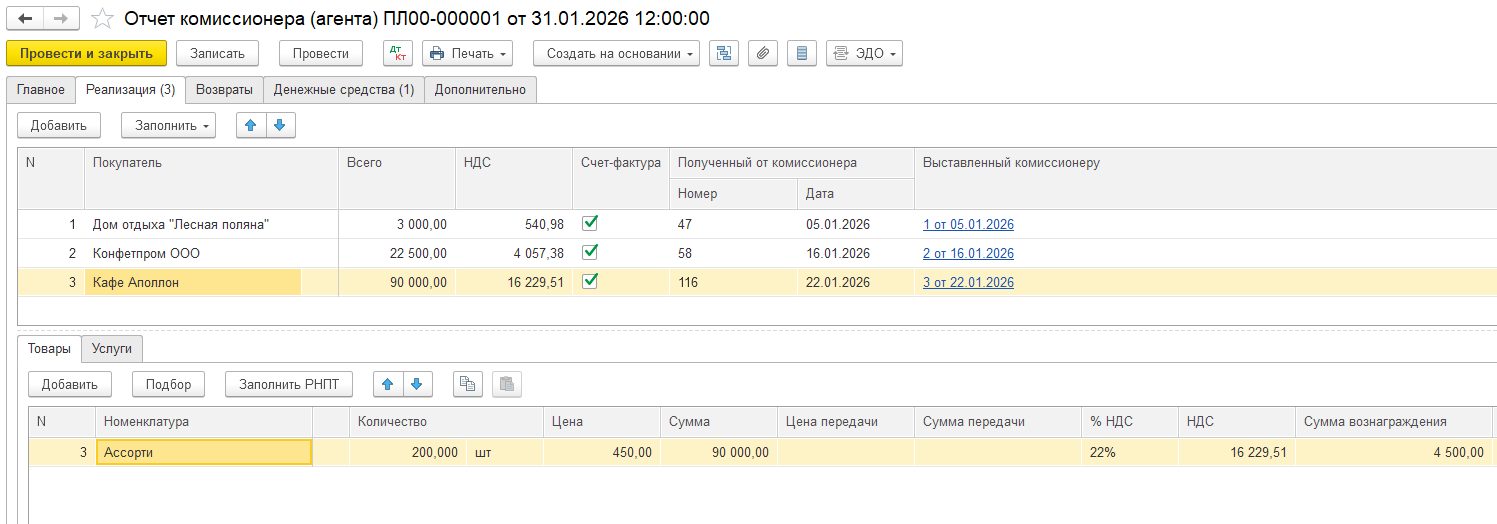Open the Дт/Кт postings view icon
Screen dimensions: 1497x524
coord(397,53)
